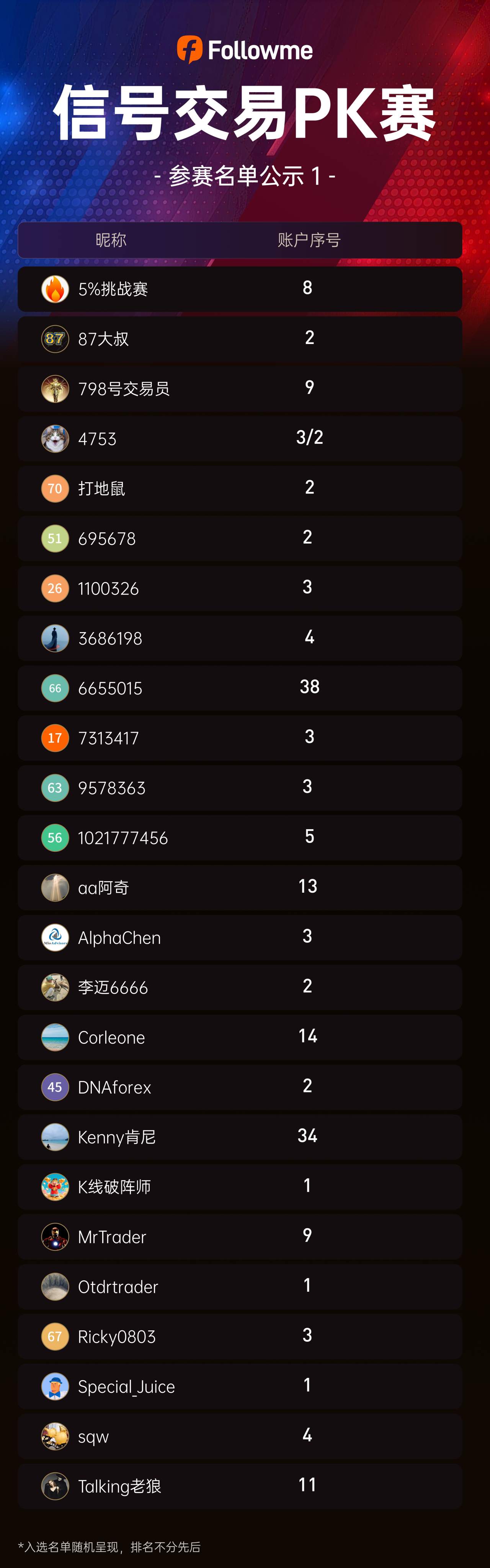
Task: Click the AlphaChen logo avatar
Action: pos(55,938)
